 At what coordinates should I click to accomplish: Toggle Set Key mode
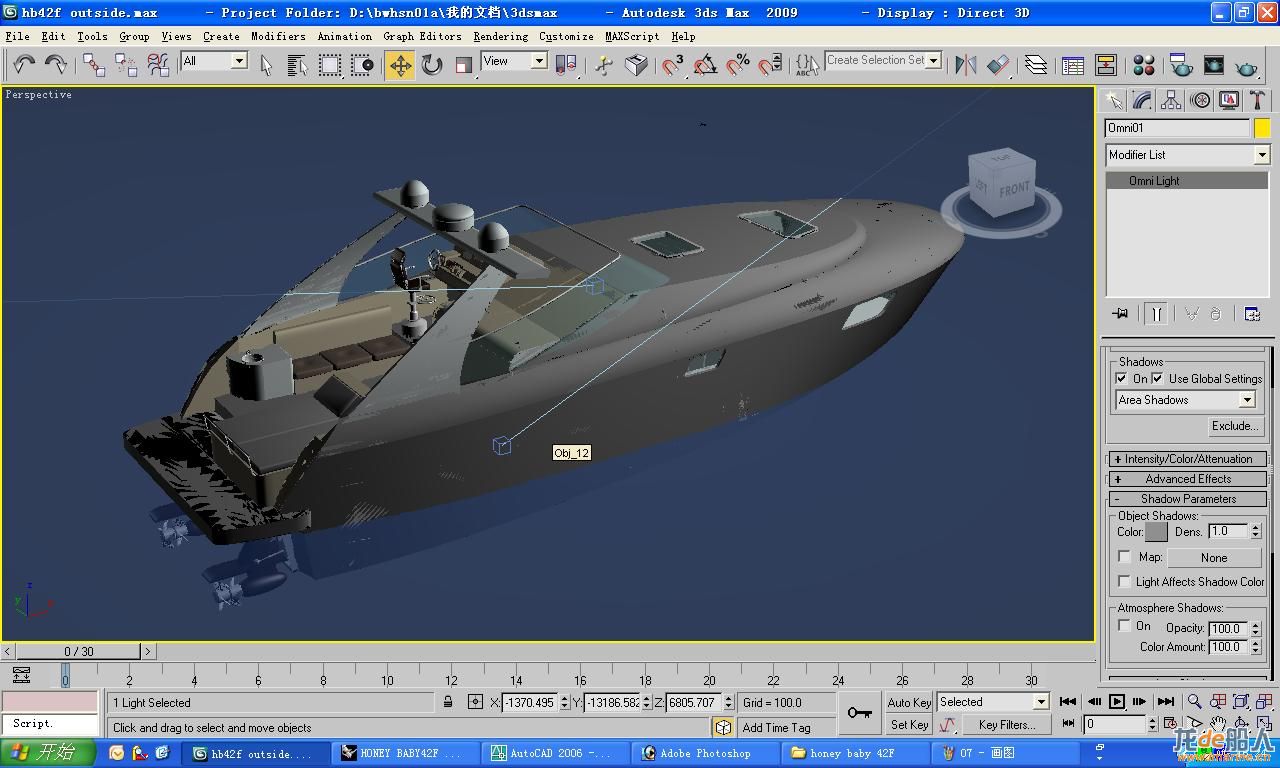point(909,725)
